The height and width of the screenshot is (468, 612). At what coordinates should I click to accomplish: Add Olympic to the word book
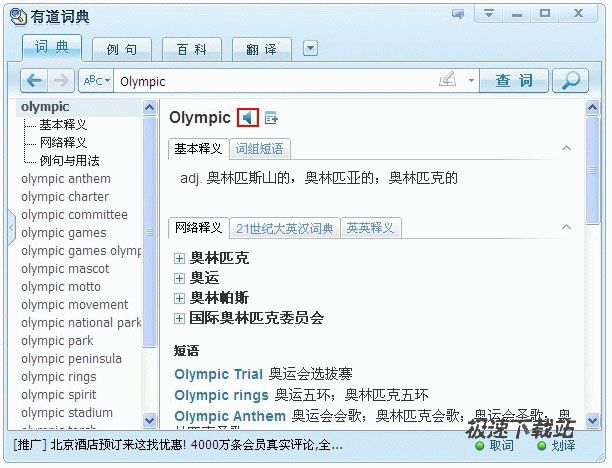[x=271, y=117]
